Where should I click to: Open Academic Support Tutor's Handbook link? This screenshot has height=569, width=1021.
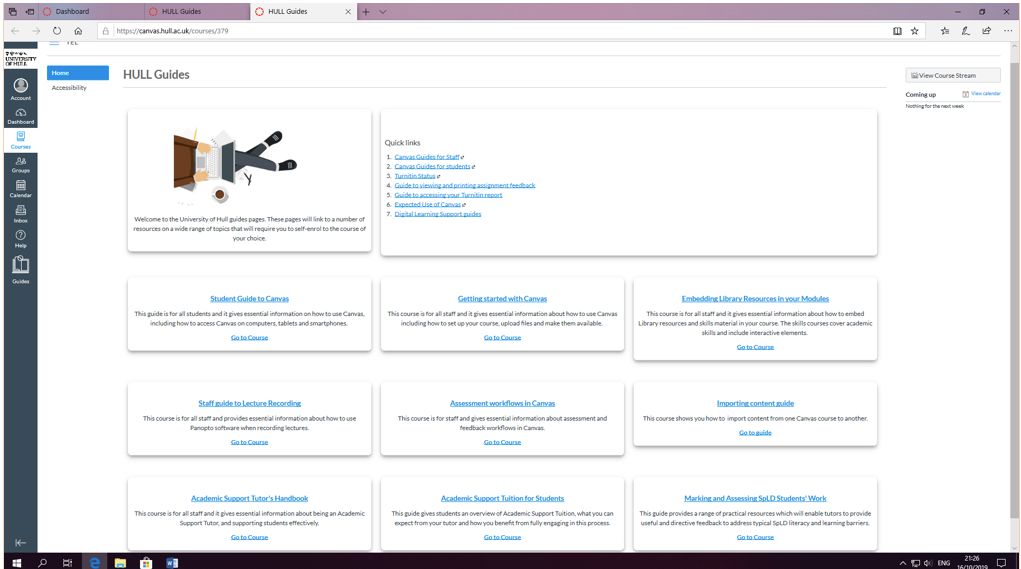pos(249,499)
